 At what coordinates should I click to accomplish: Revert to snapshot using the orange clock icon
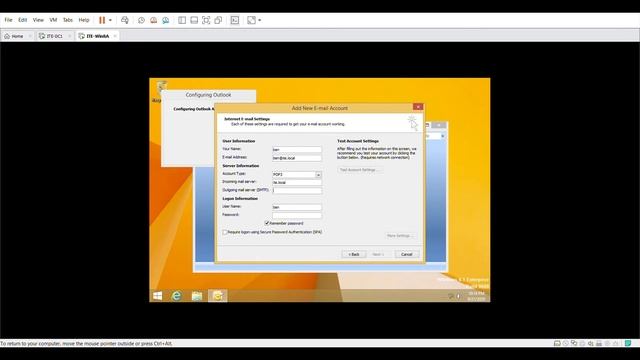pos(153,20)
